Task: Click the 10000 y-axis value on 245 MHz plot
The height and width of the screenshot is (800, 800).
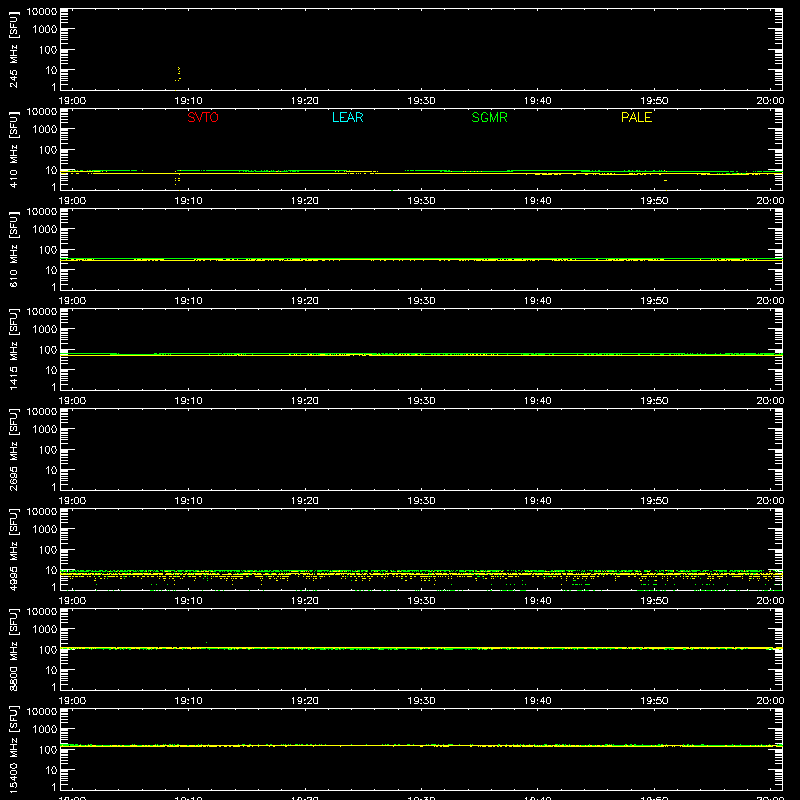Action: (x=42, y=12)
